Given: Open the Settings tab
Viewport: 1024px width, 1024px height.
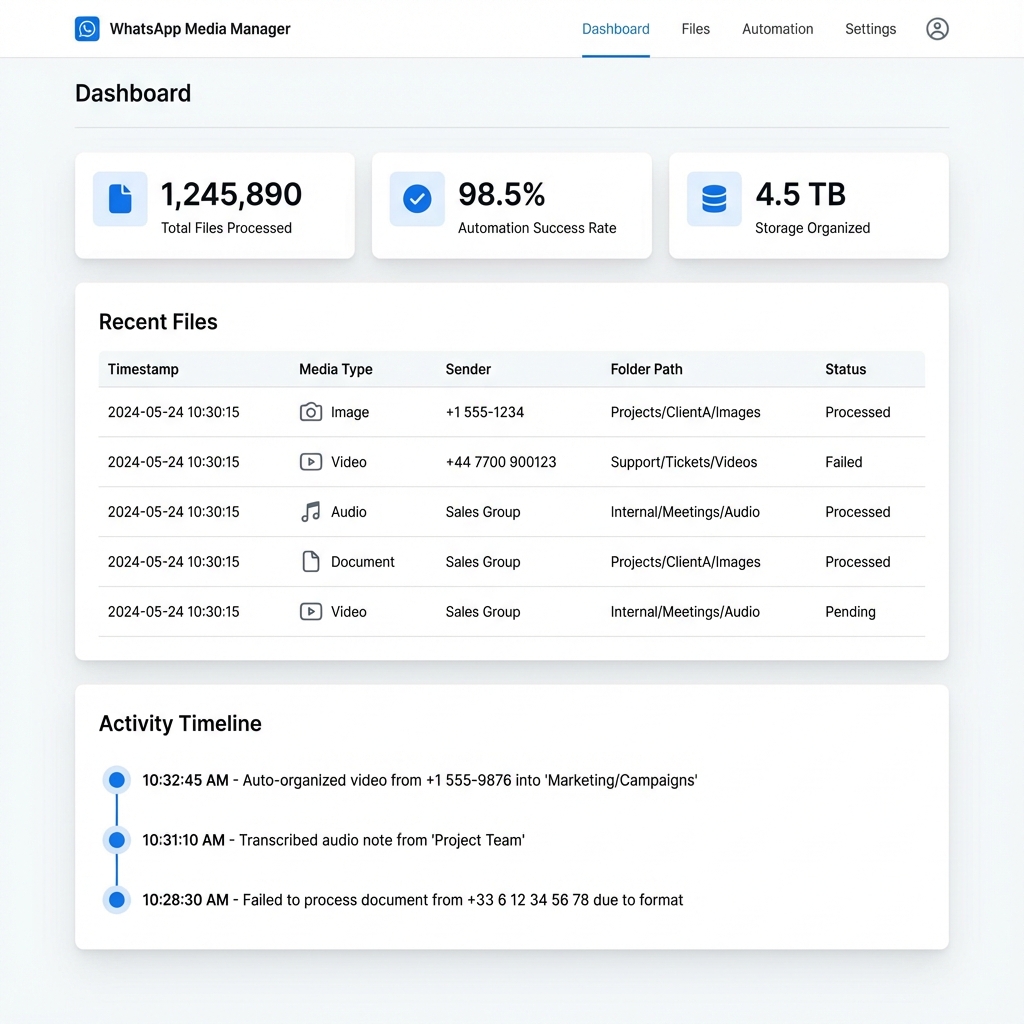Looking at the screenshot, I should coord(871,29).
